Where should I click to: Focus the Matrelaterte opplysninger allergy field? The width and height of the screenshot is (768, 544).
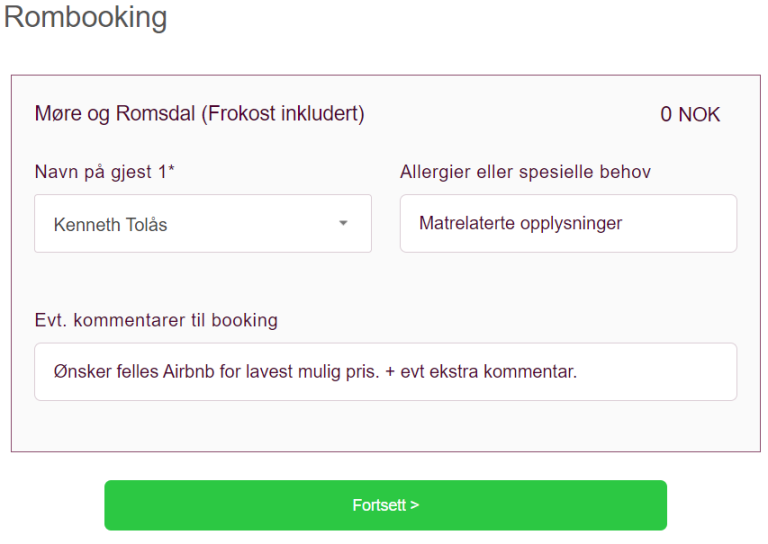pos(568,223)
